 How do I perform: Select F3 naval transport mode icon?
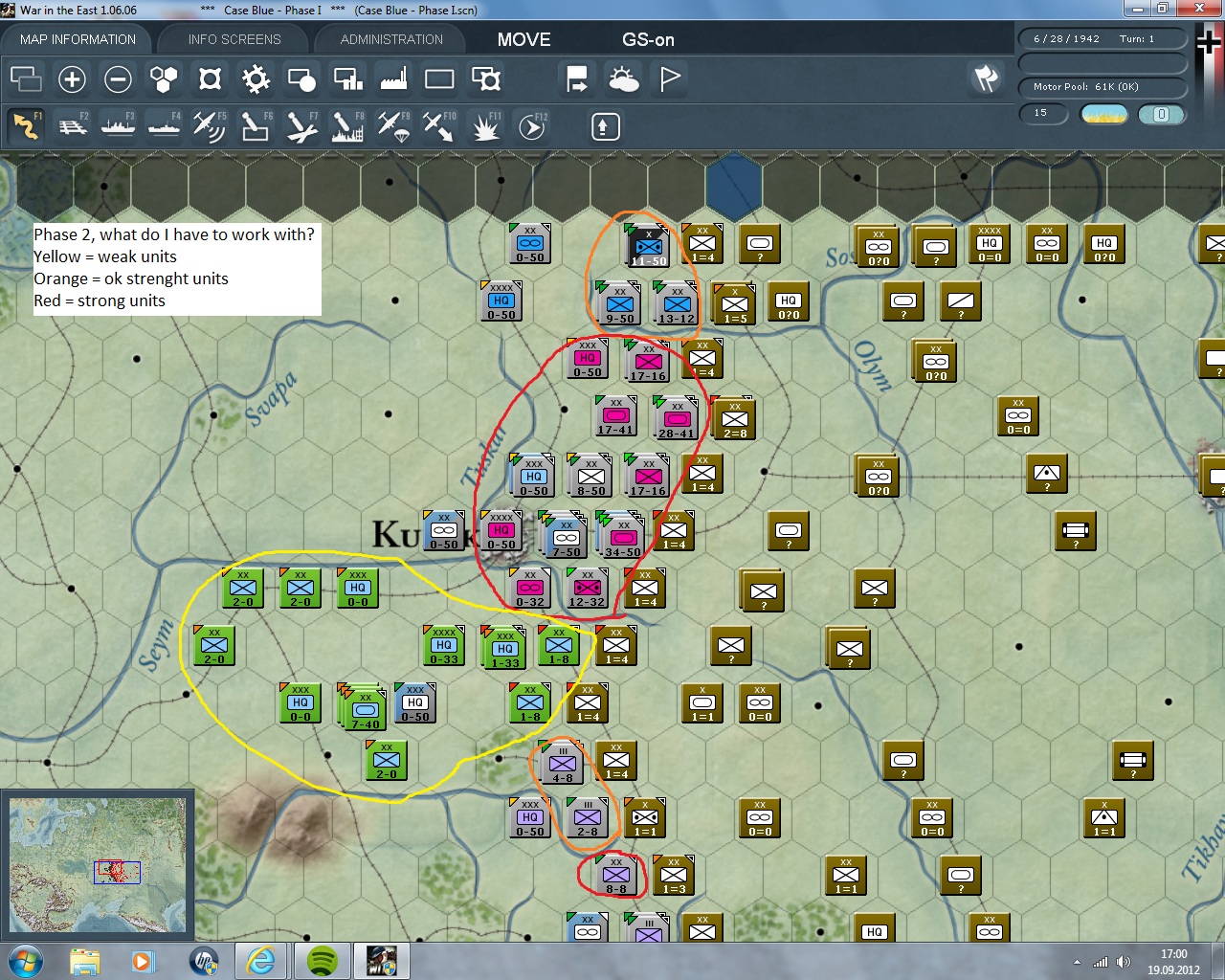click(118, 125)
